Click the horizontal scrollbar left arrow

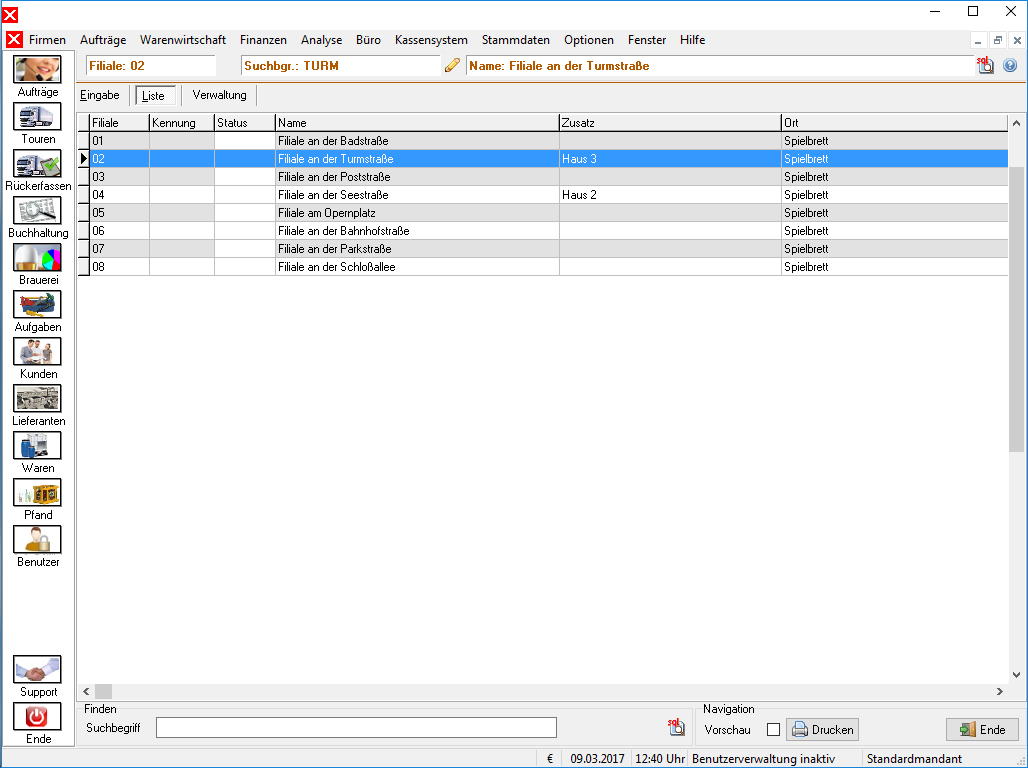[x=86, y=691]
